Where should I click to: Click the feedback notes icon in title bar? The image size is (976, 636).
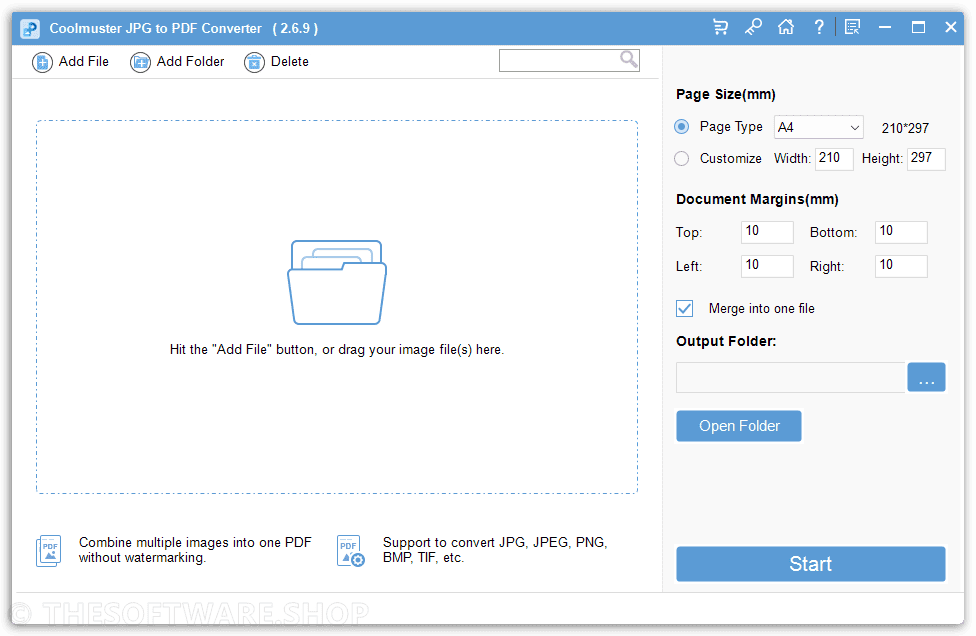coord(852,27)
